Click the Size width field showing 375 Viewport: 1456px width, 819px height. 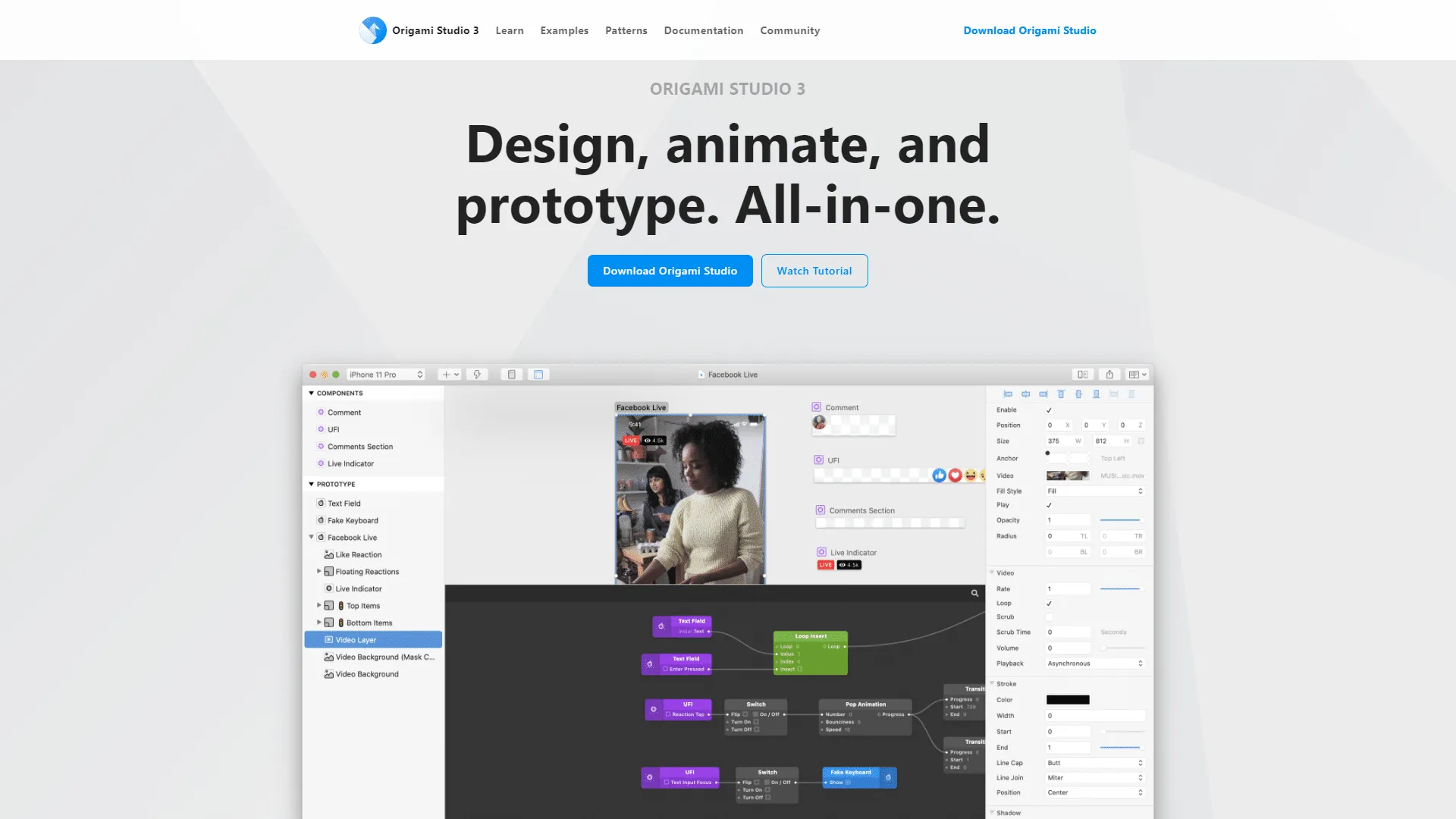(x=1063, y=441)
